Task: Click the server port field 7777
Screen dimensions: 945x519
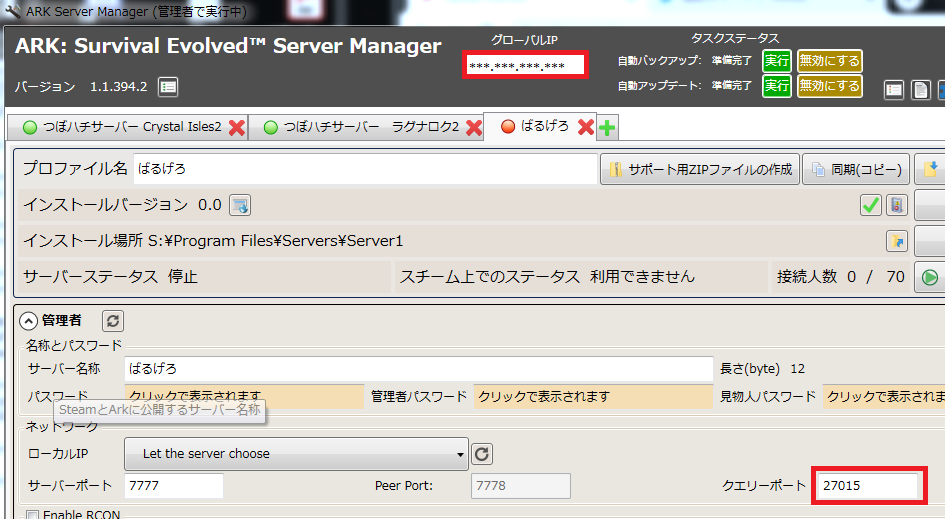Action: point(174,486)
